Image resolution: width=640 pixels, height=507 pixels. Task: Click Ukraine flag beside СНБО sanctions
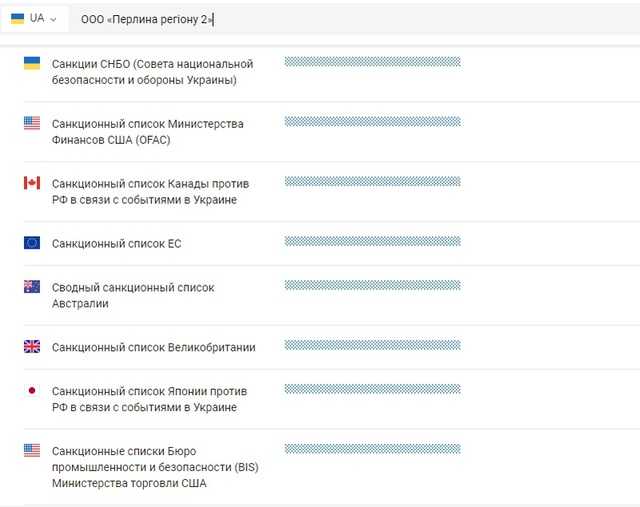pos(32,63)
